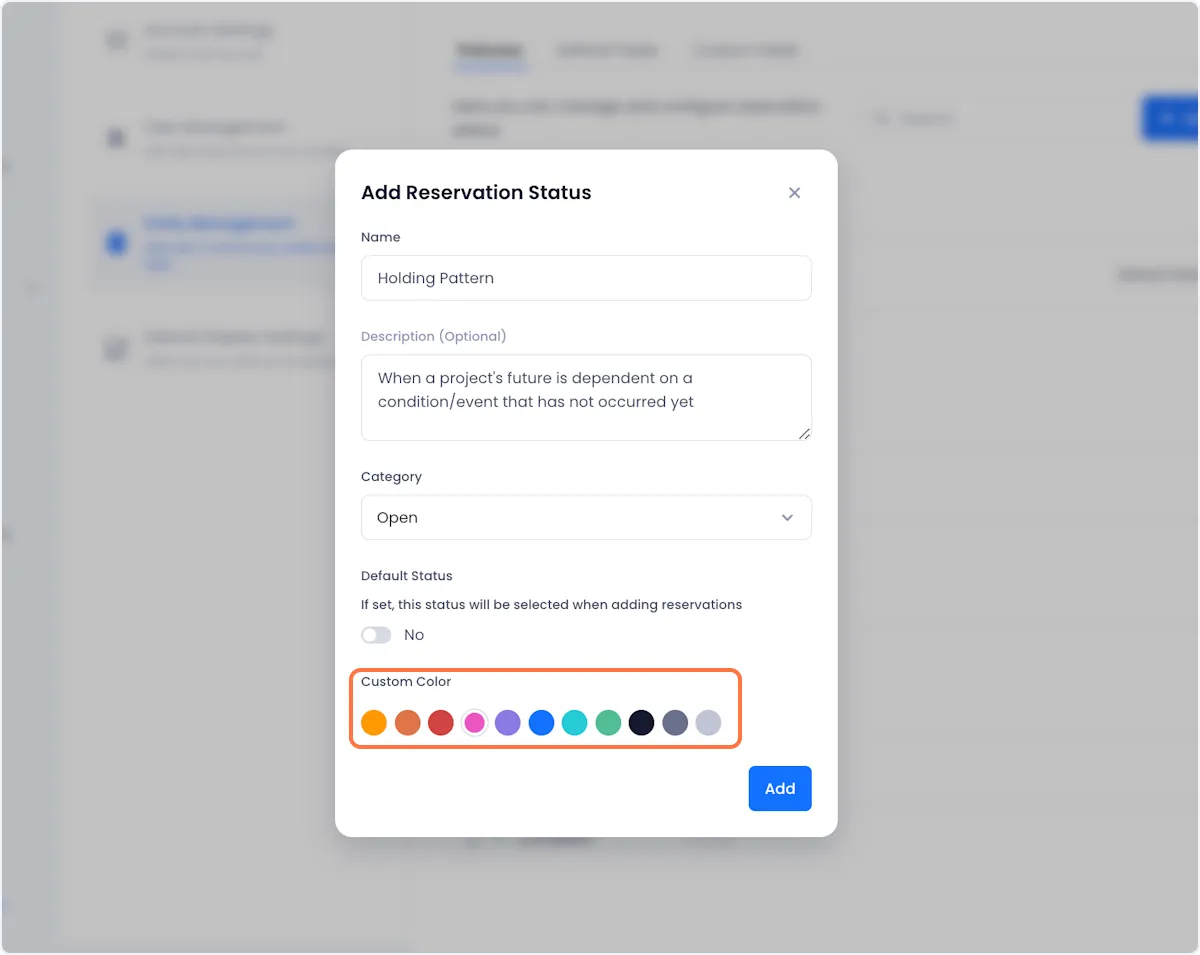The image size is (1200, 955).
Task: Choose the red color swatch
Action: click(x=441, y=722)
